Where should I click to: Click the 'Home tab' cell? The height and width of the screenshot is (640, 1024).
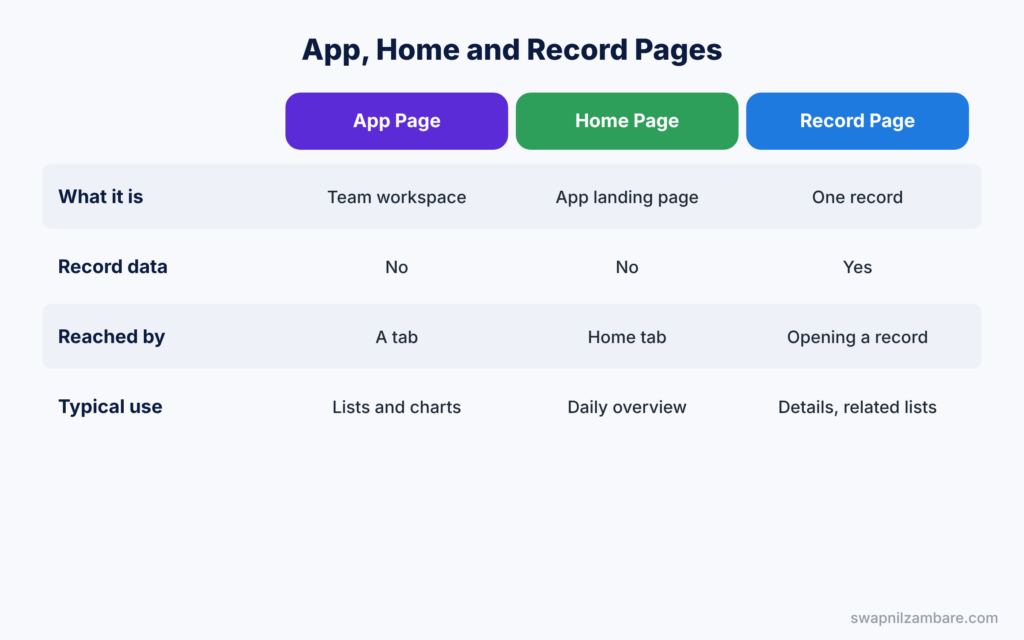(x=627, y=337)
